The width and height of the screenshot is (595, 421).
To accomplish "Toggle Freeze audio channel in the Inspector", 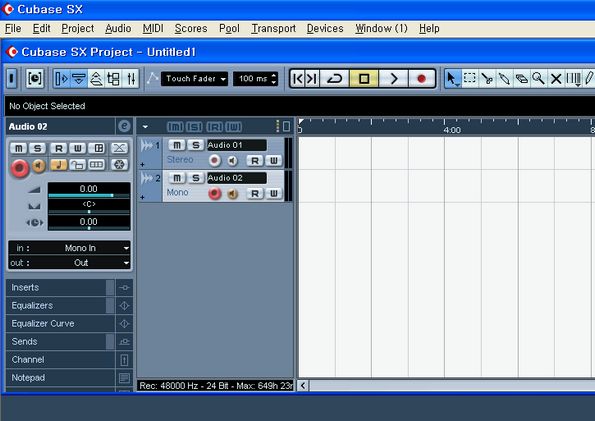I will tap(119, 164).
